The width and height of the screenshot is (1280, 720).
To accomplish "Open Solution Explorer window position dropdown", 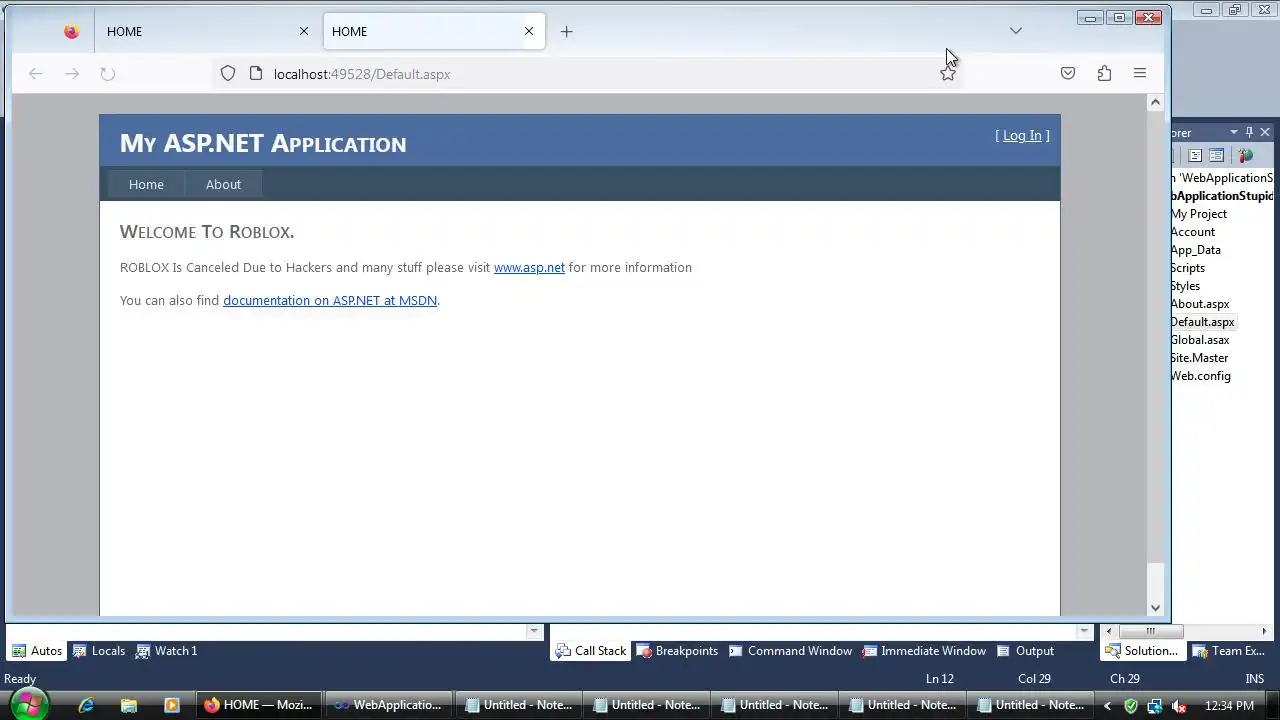I will pos(1233,132).
